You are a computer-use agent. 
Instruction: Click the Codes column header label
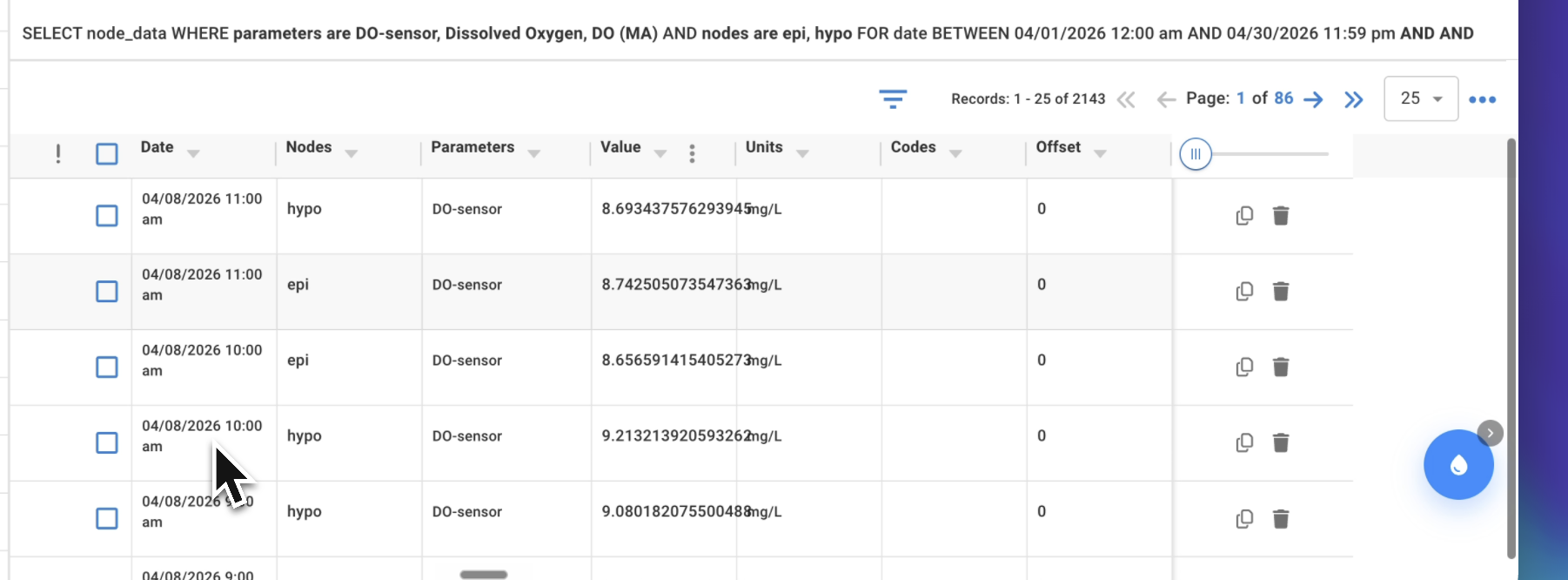[914, 147]
